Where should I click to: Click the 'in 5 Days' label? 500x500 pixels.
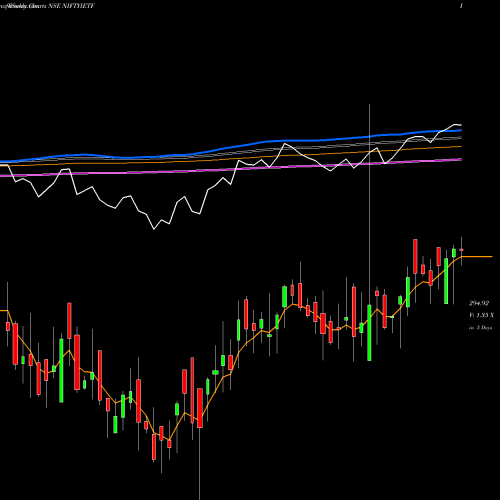point(480,328)
